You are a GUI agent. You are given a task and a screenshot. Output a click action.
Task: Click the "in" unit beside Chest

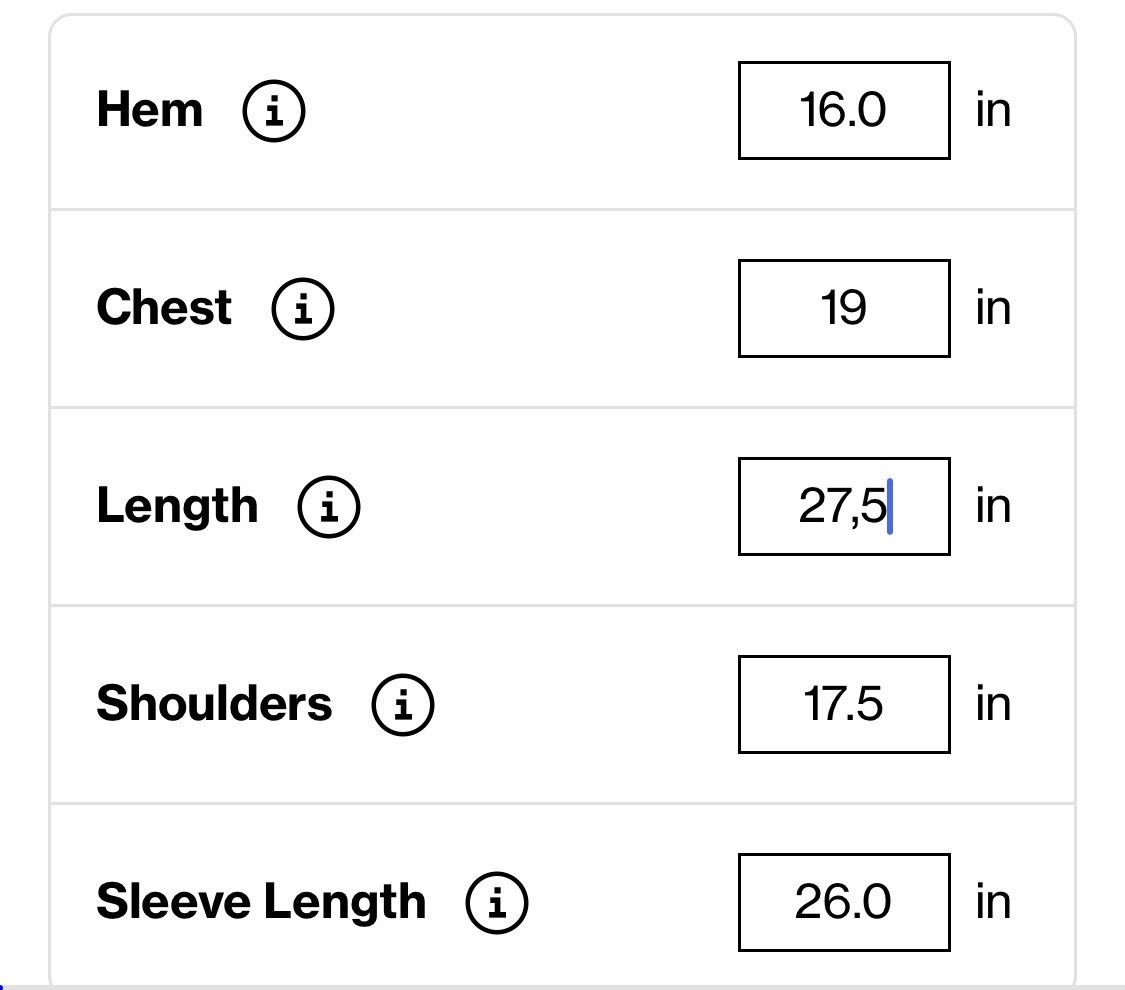(x=994, y=308)
